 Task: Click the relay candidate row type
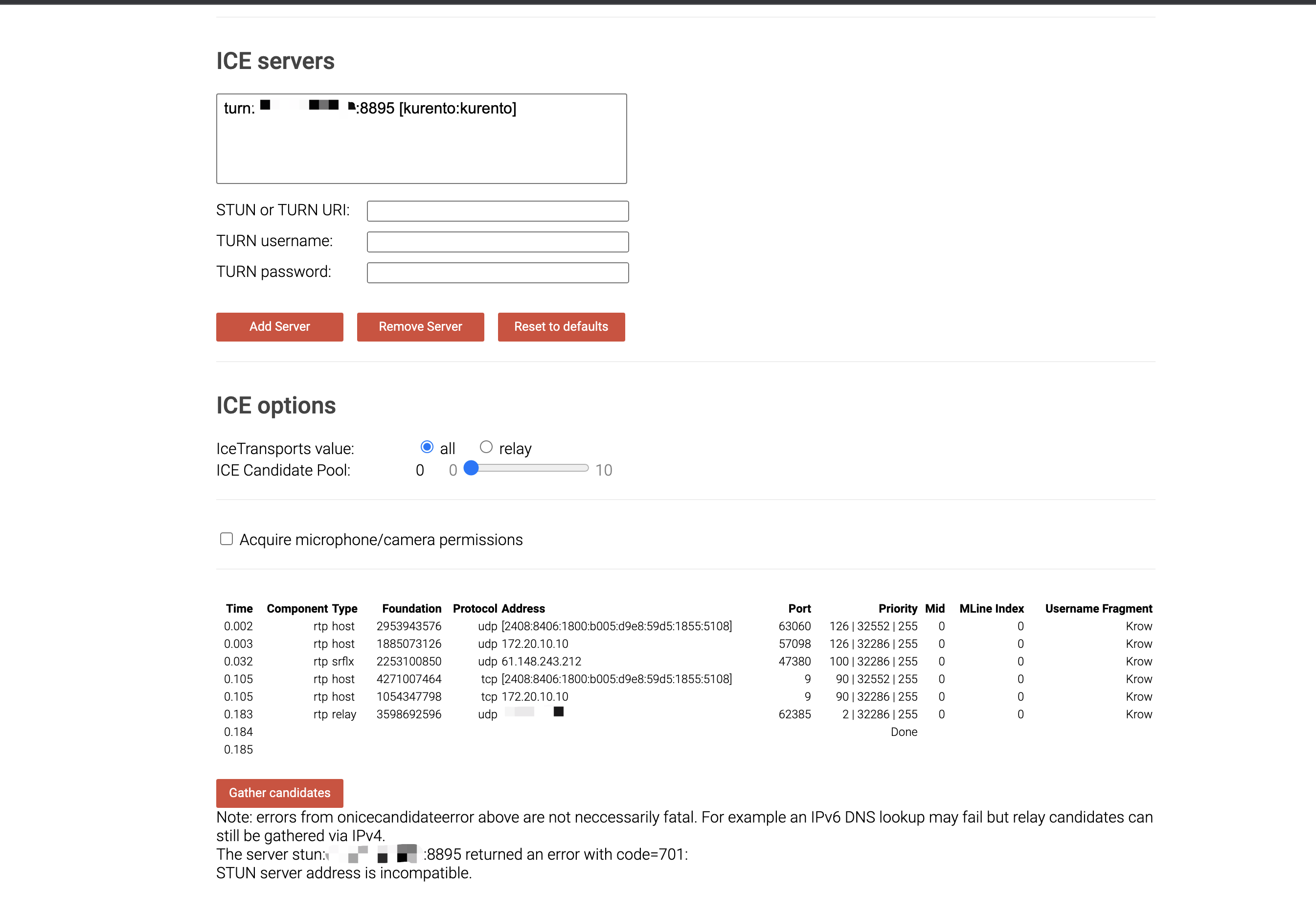[x=343, y=714]
